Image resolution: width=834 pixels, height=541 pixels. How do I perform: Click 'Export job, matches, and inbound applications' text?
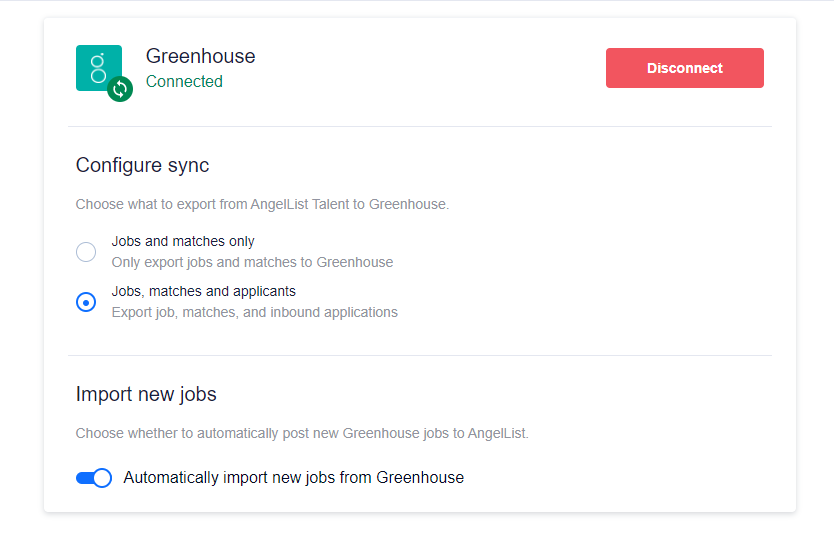254,312
